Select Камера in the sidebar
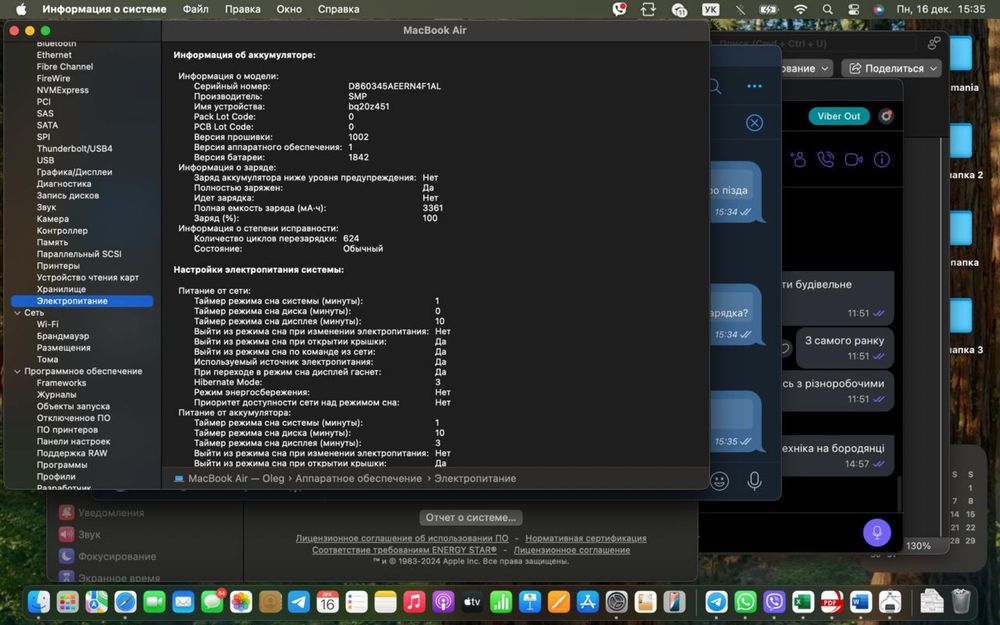Image resolution: width=1000 pixels, height=625 pixels. [53, 219]
